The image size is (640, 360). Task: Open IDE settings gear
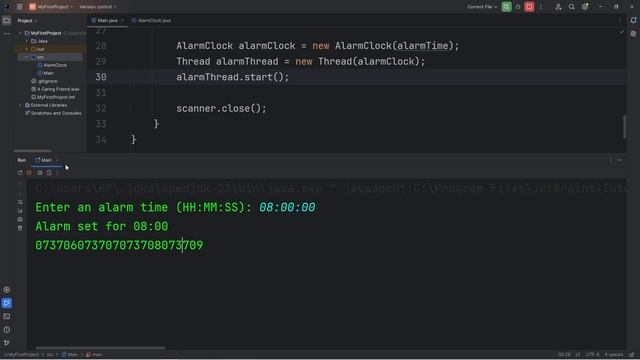(585, 7)
